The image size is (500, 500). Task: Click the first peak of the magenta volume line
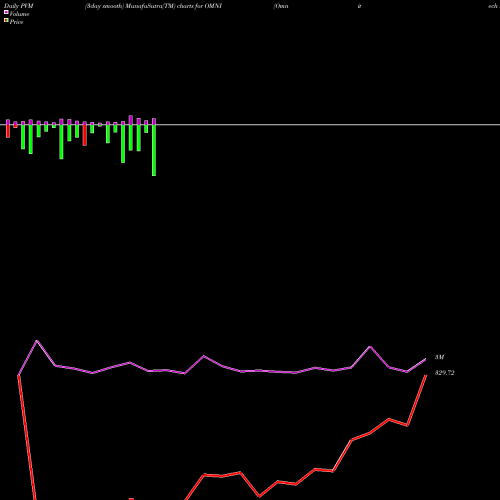[x=37, y=341]
